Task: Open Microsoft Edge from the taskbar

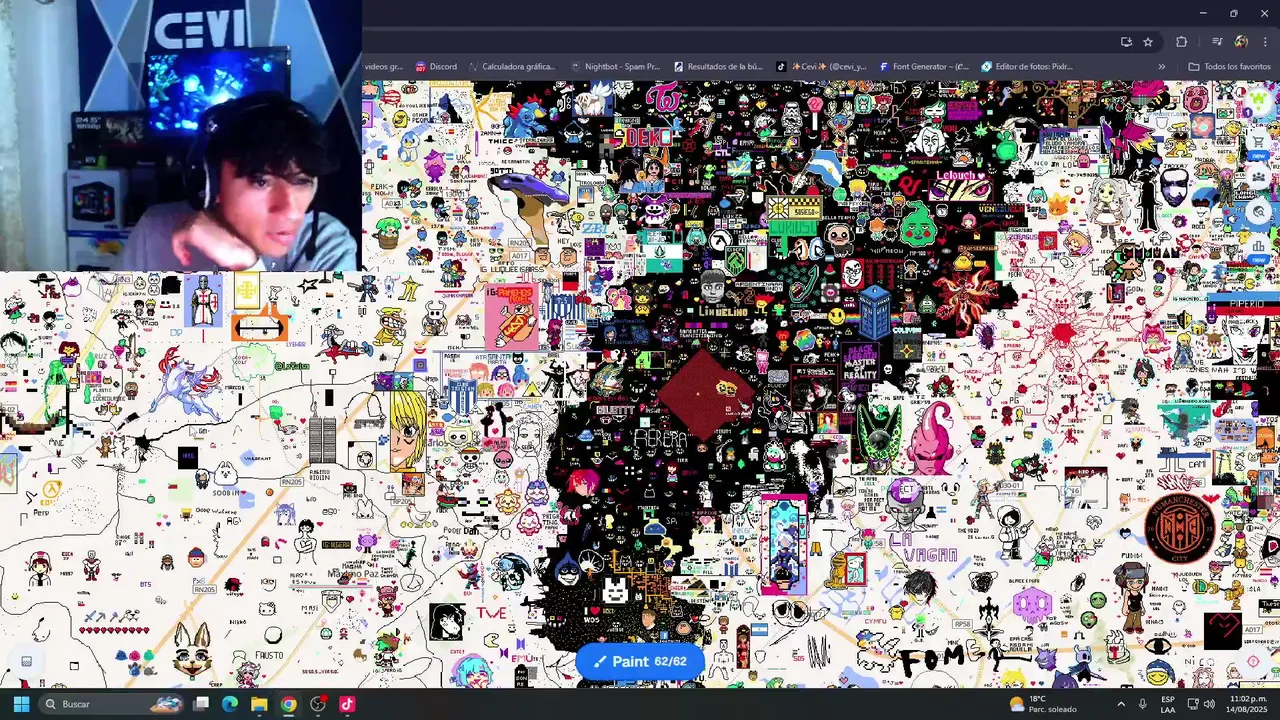Action: [230, 704]
